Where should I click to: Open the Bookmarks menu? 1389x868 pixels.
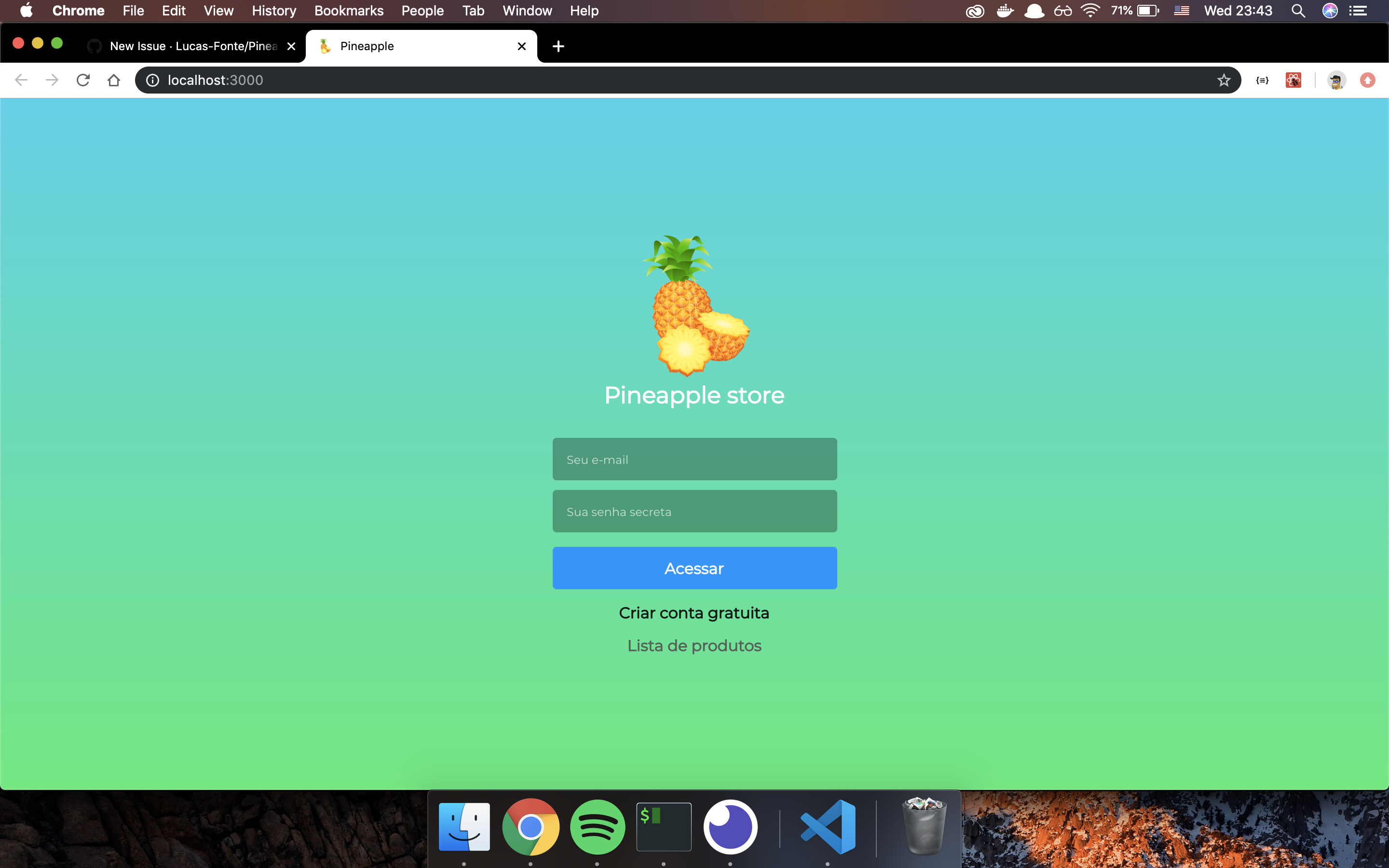[x=349, y=10]
